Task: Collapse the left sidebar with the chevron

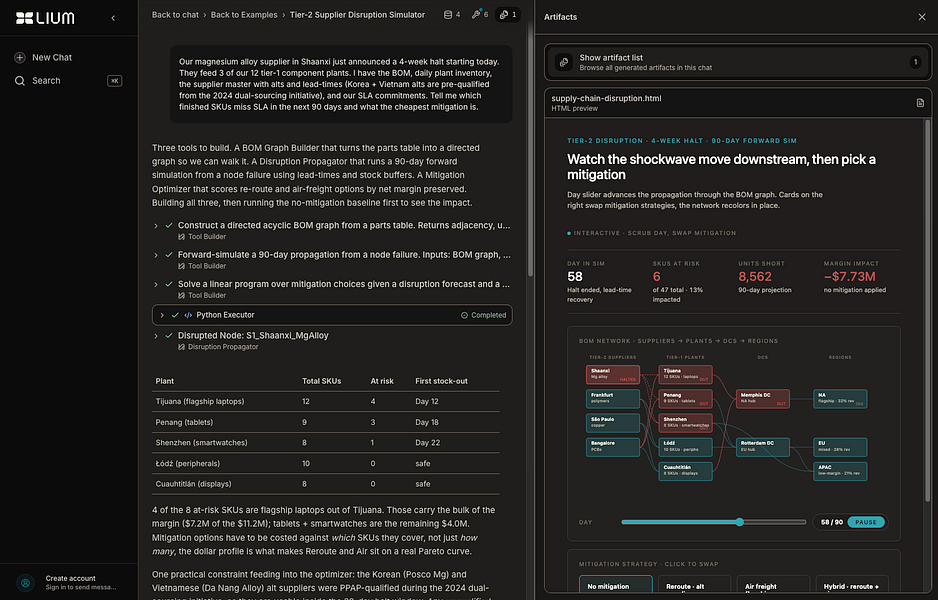Action: point(113,18)
